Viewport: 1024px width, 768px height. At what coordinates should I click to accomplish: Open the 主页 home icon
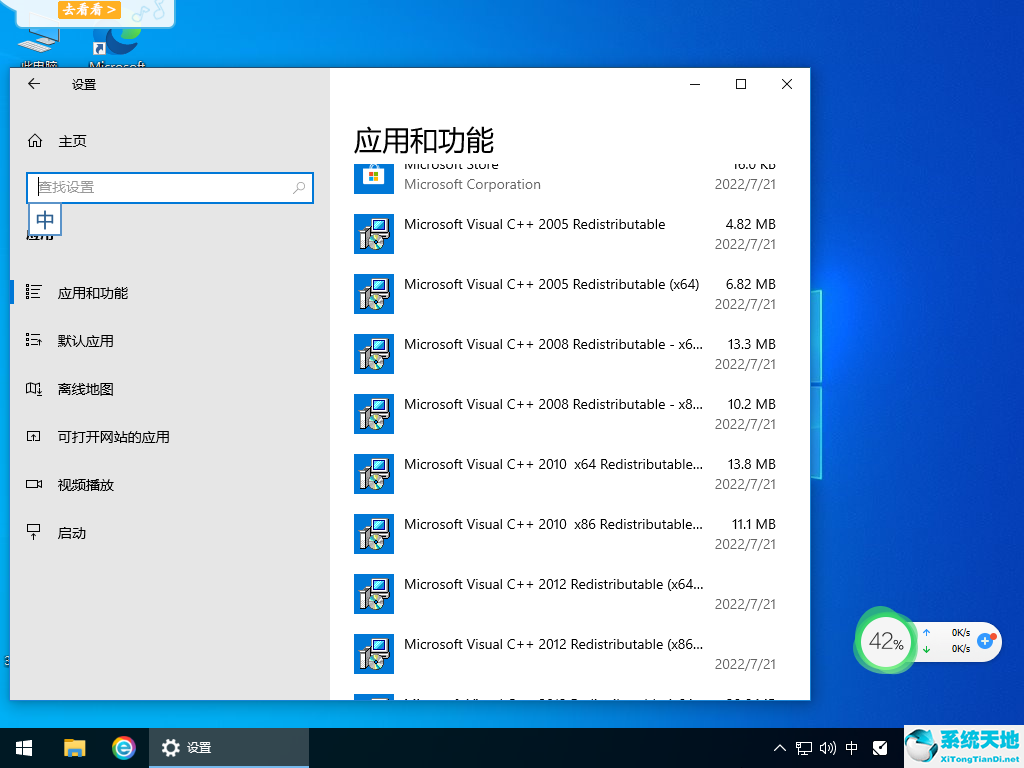tap(35, 141)
